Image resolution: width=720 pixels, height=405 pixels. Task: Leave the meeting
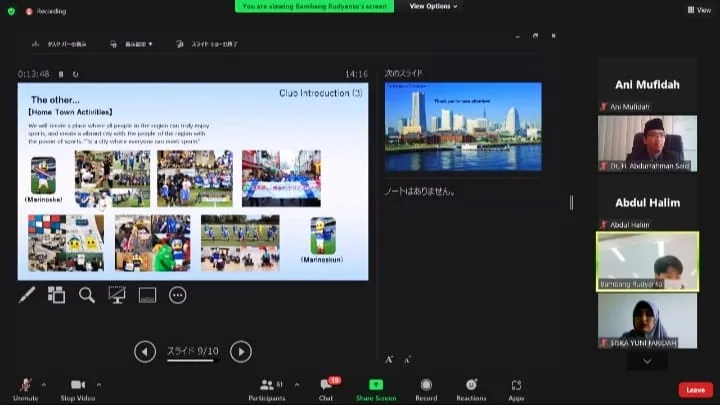[x=696, y=390]
